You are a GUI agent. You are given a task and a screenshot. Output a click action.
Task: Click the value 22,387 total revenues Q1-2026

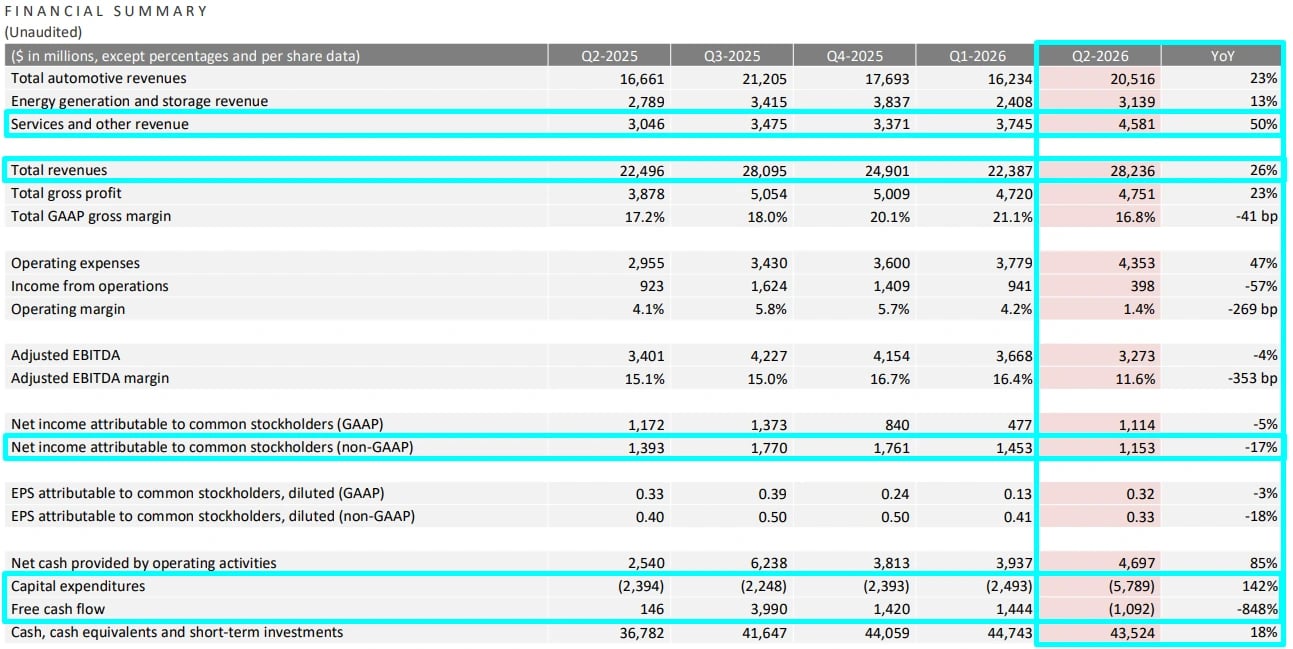[1010, 170]
